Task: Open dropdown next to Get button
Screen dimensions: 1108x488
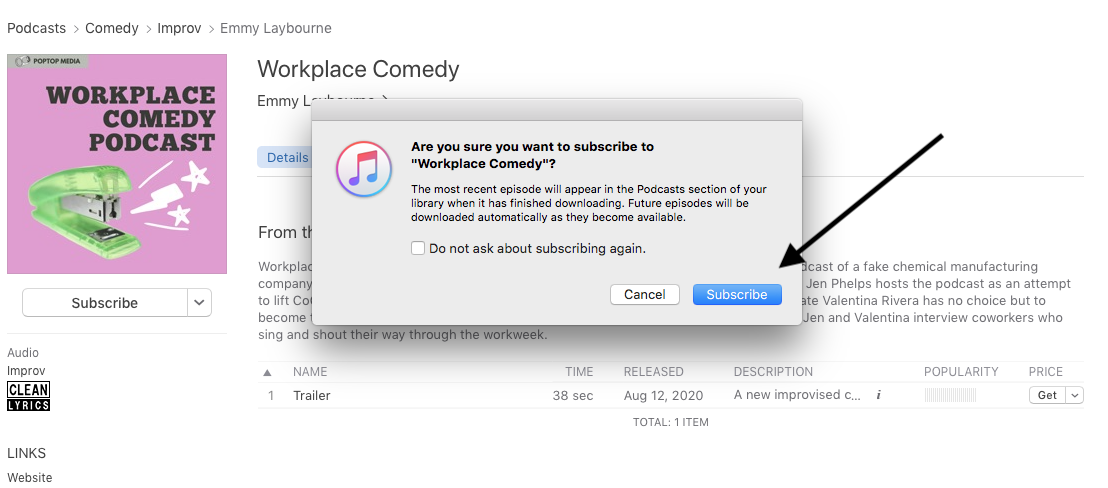Action: tap(1075, 395)
